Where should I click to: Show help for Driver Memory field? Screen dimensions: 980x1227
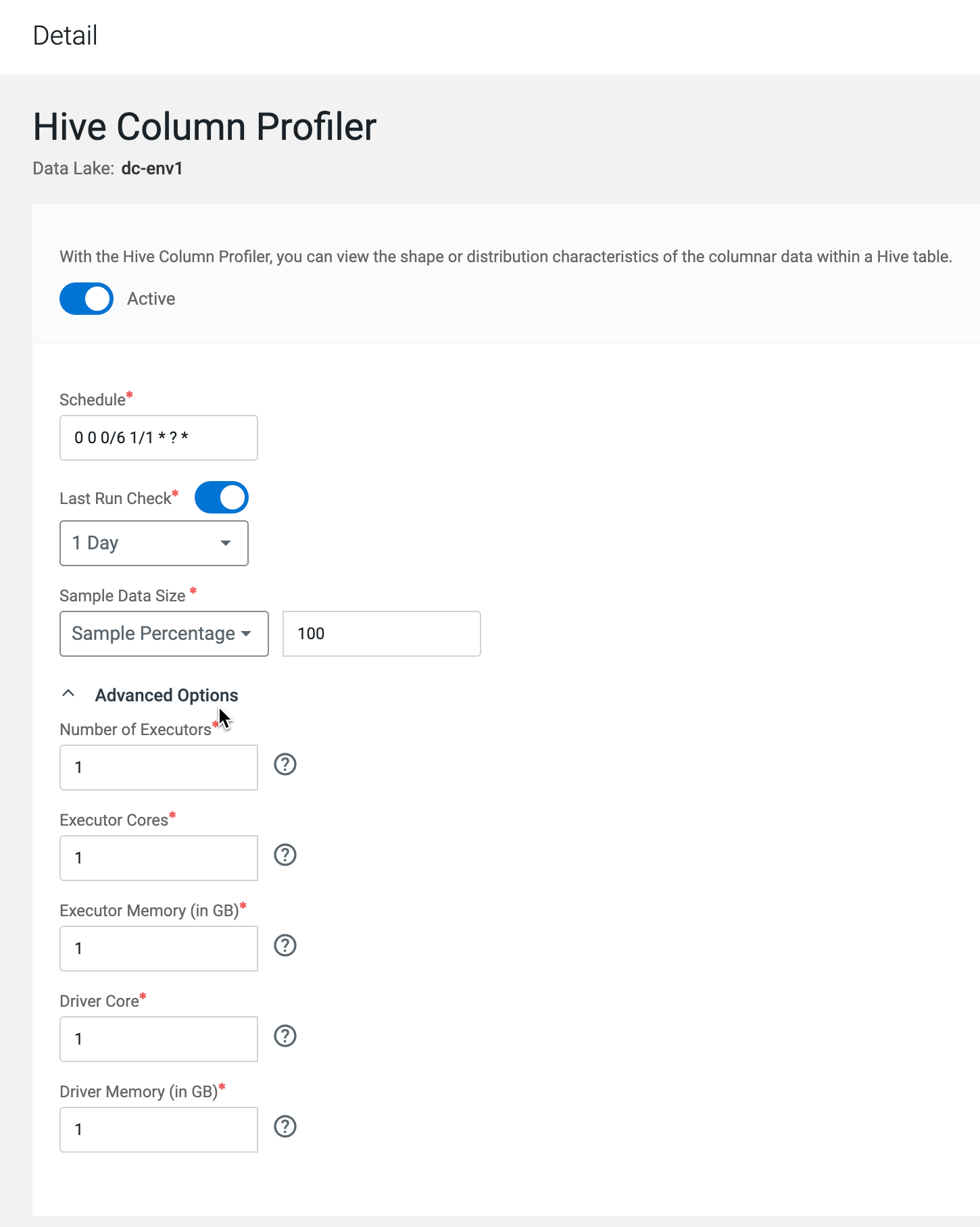click(x=285, y=1127)
